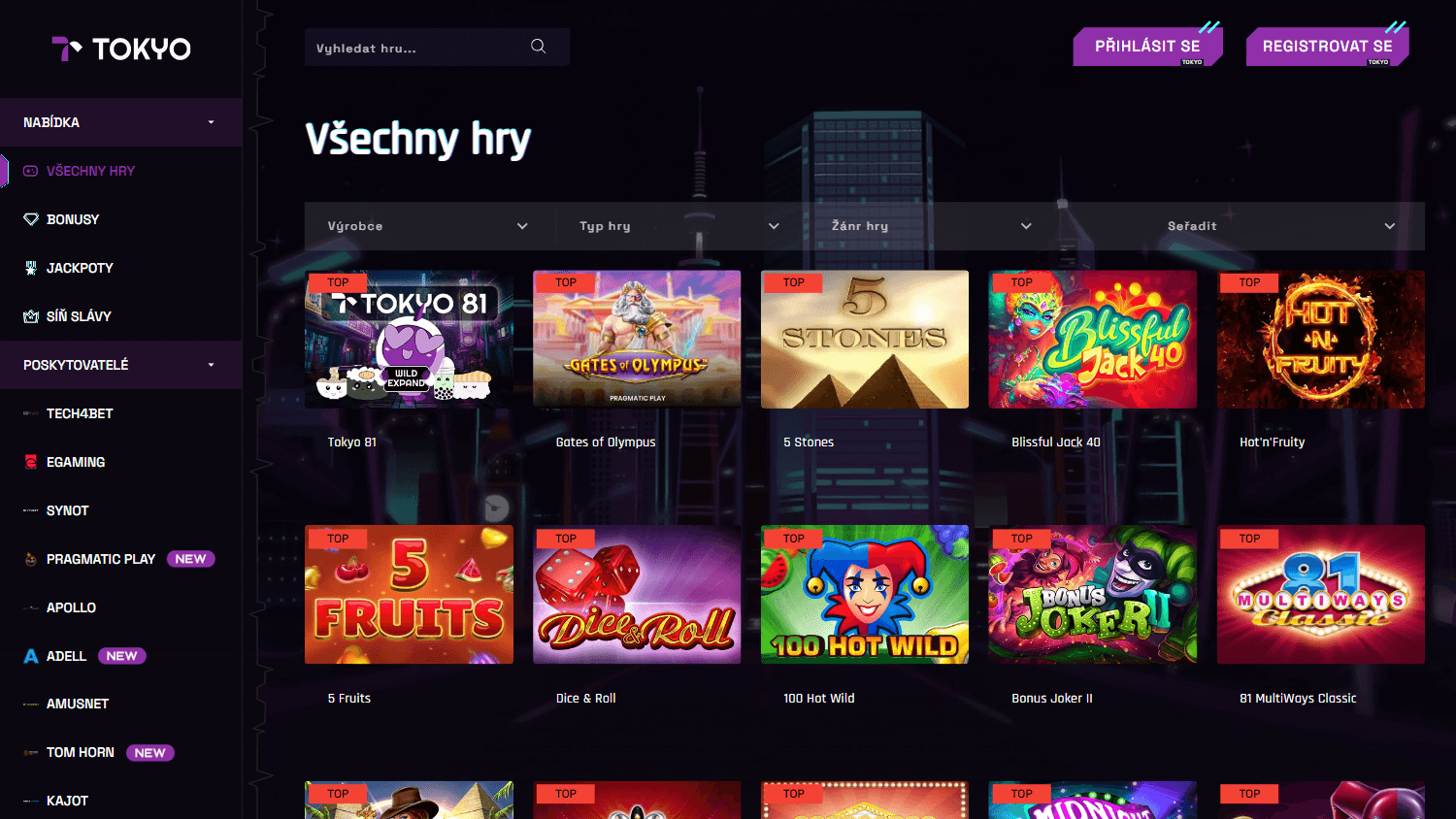Image resolution: width=1456 pixels, height=819 pixels.
Task: Open Blissful Jack 40 game thumbnail
Action: 1093,339
